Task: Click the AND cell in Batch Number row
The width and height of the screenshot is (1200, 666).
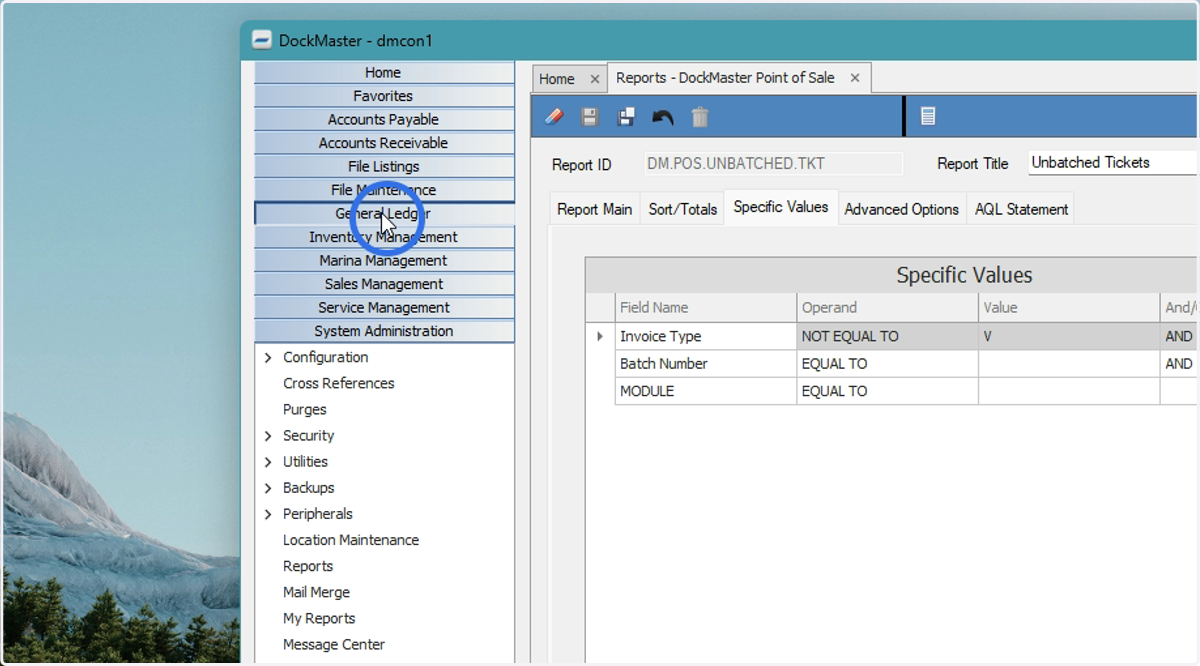Action: [1180, 364]
